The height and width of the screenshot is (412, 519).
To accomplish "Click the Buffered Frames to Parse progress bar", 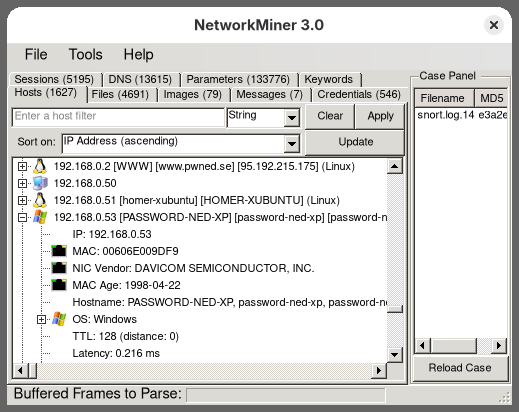I will [x=286, y=396].
